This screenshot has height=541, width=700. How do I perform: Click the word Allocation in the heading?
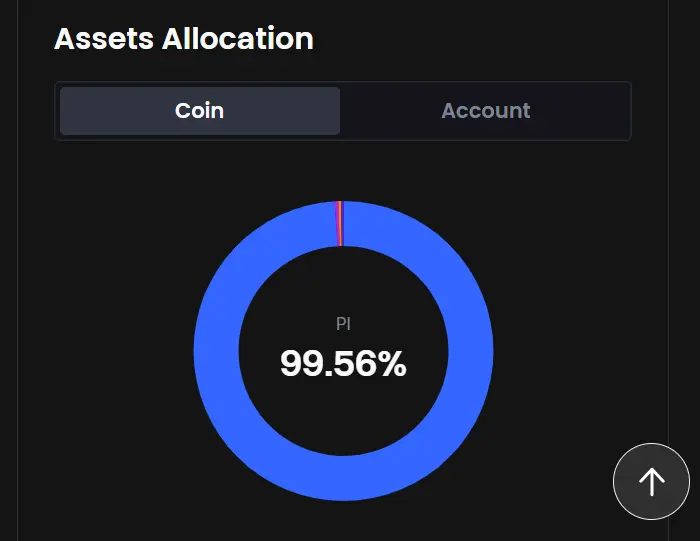click(x=238, y=38)
